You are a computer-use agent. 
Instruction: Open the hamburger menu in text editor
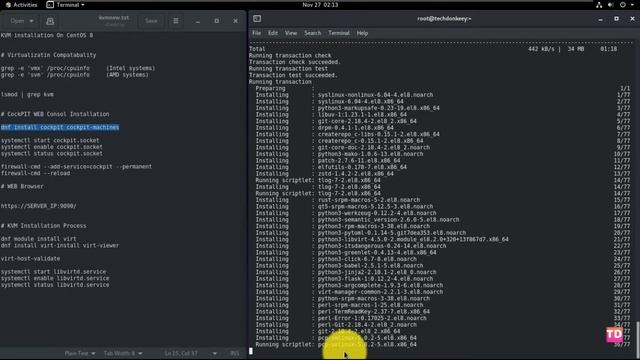tap(176, 21)
